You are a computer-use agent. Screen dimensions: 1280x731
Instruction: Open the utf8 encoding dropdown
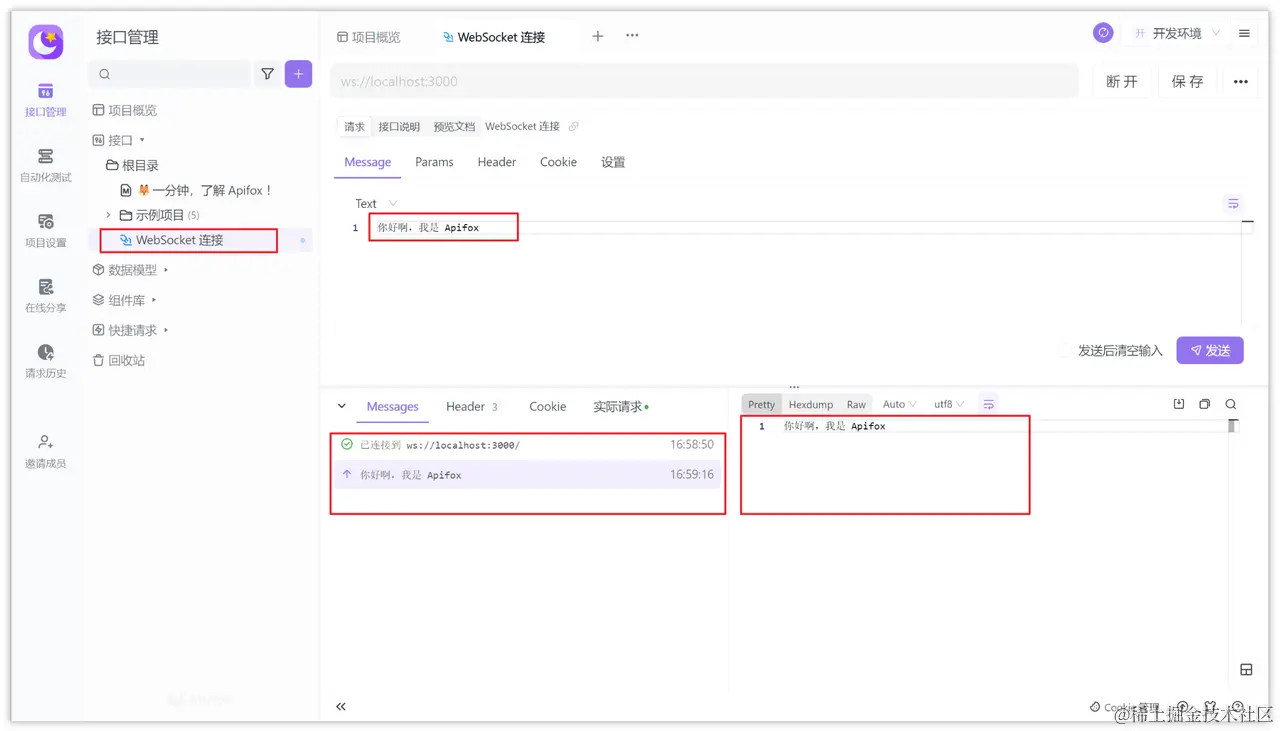(948, 404)
